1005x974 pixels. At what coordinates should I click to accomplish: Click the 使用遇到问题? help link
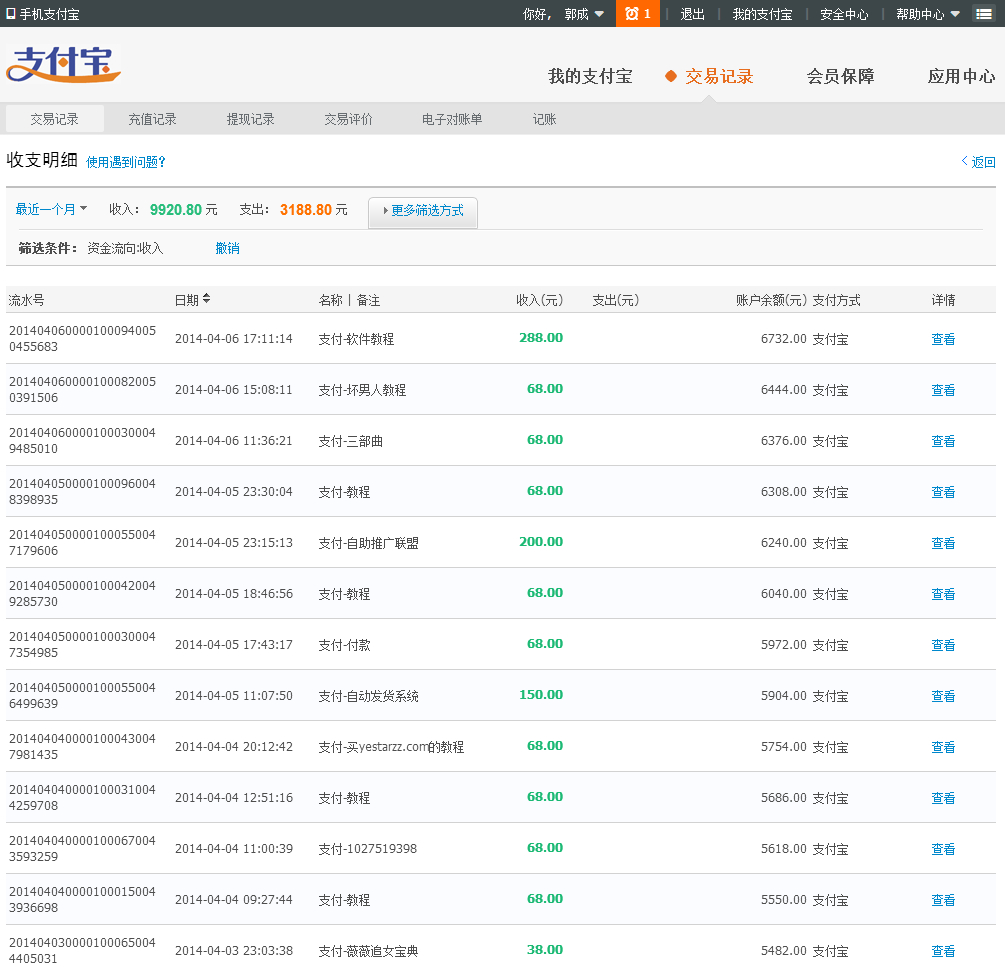click(125, 162)
